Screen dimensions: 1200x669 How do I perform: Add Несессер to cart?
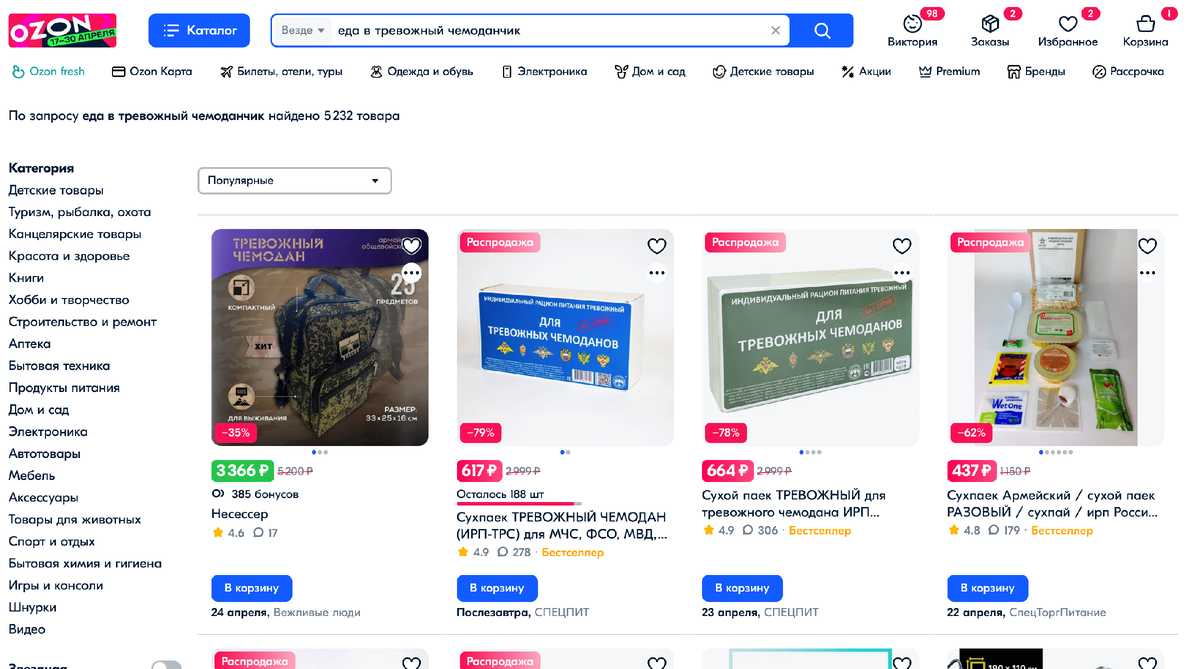point(252,588)
